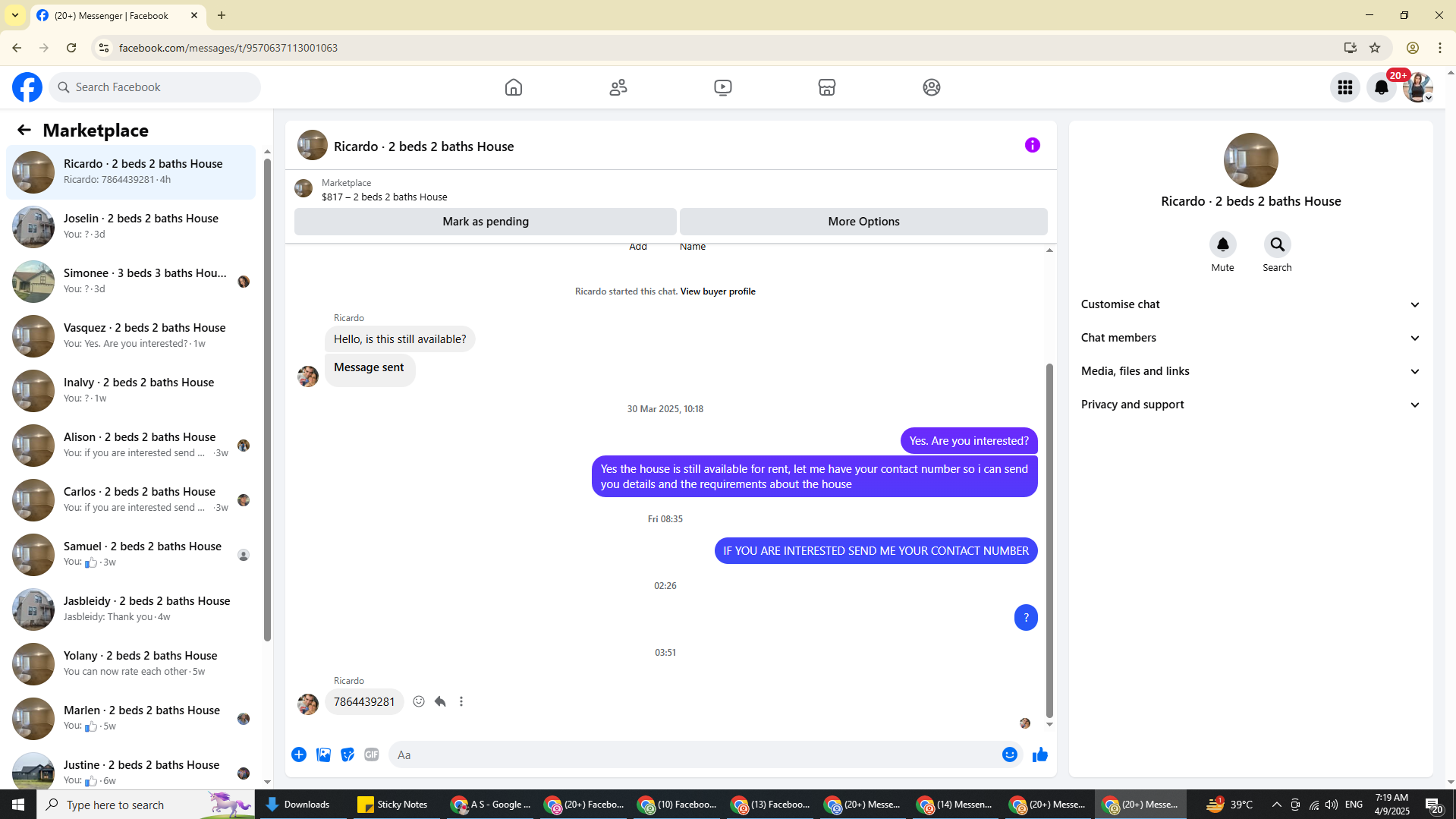This screenshot has height=819, width=1456.
Task: Click the conversation list scrollbar
Action: (267, 400)
